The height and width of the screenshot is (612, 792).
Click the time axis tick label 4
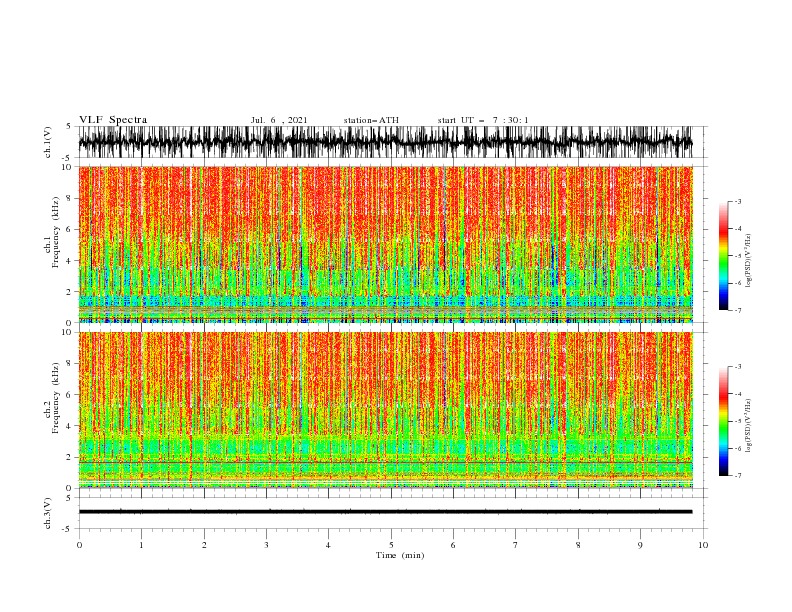[328, 545]
